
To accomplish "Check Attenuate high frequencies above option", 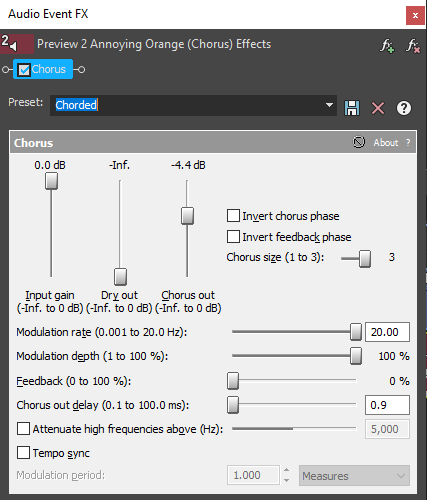I will tap(23, 429).
